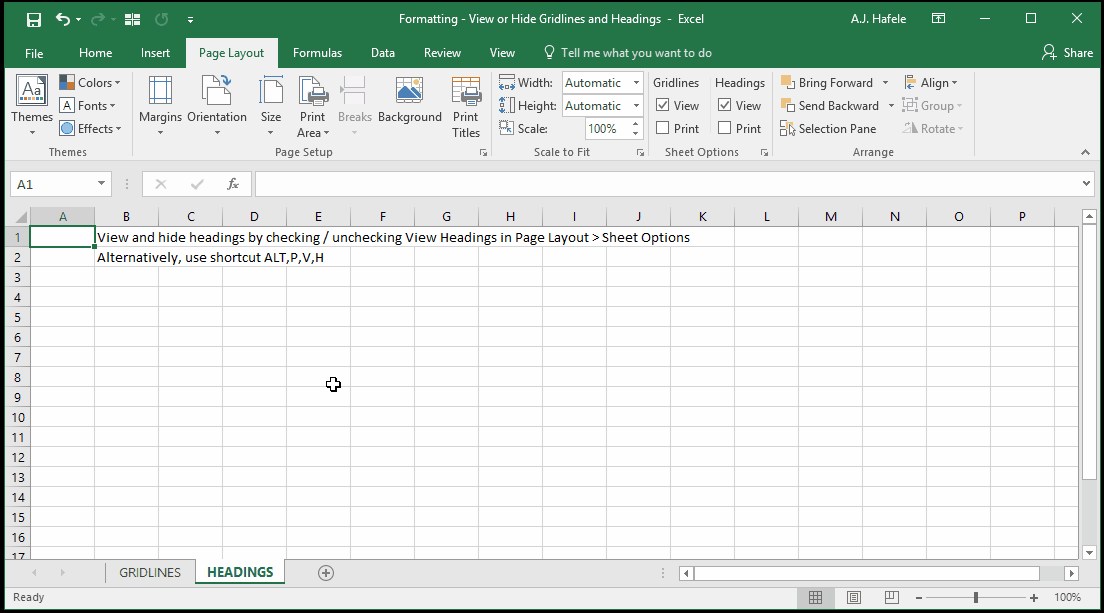Screen dimensions: 1104x613
Task: Open the Fonts theme dropdown
Action: point(88,106)
